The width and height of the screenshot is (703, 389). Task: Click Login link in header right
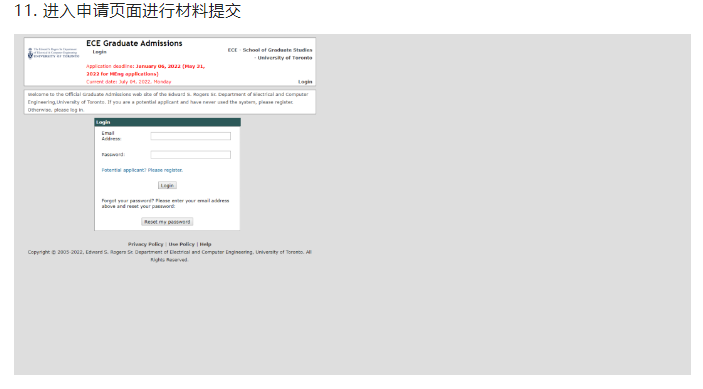click(305, 82)
